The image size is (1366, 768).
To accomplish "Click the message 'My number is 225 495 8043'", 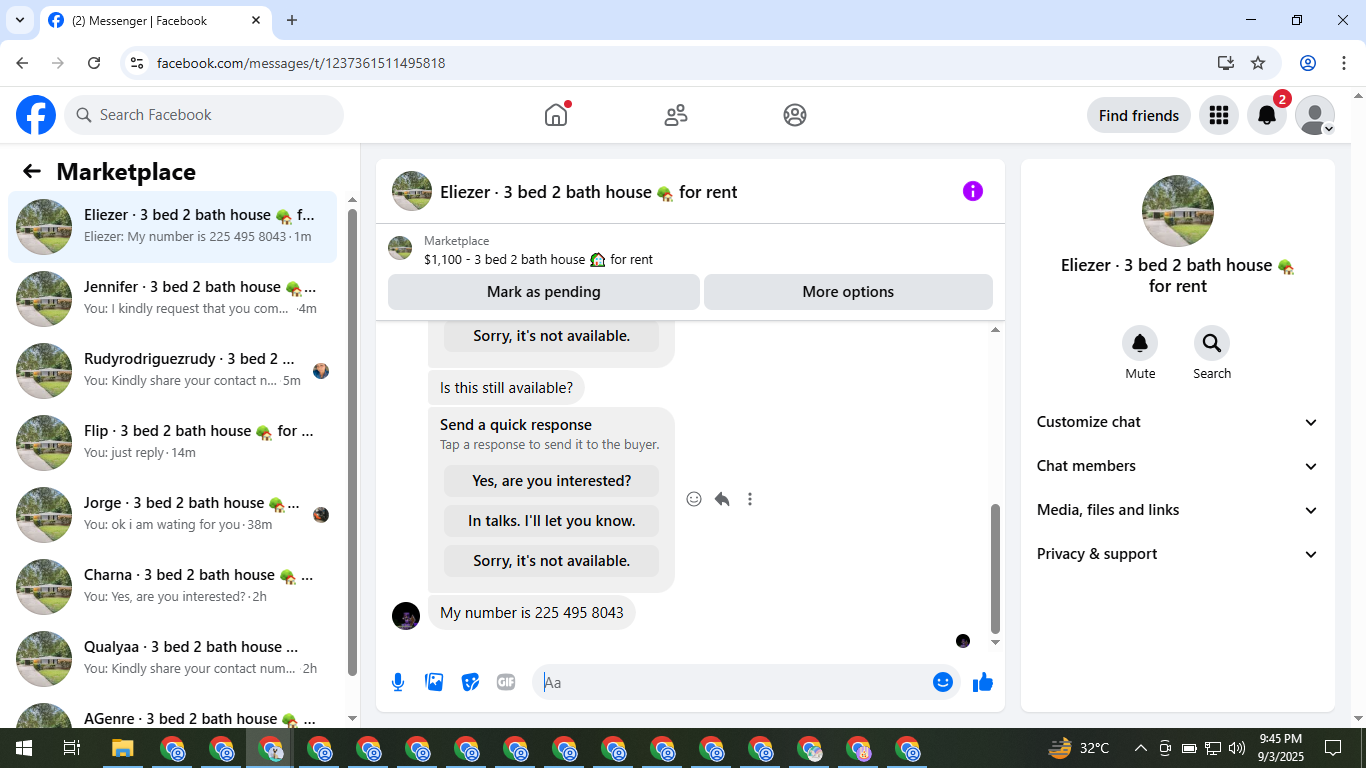I will point(532,613).
